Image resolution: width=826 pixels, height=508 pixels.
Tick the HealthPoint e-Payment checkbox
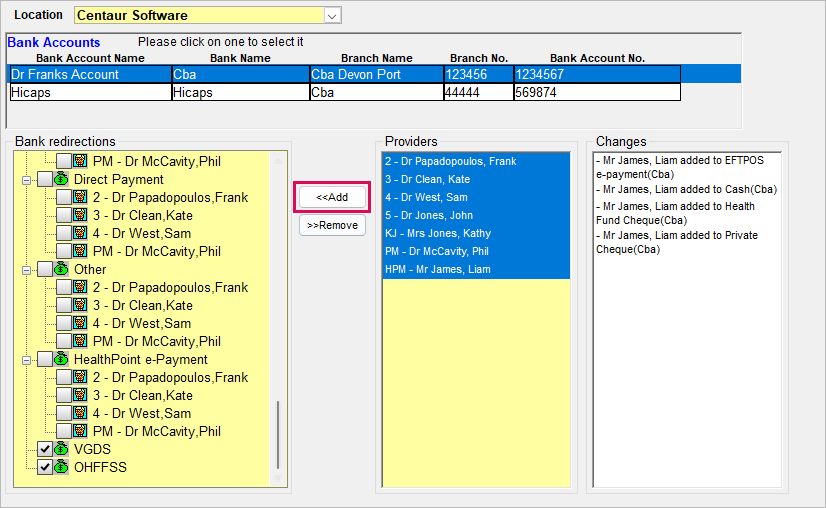[x=45, y=359]
